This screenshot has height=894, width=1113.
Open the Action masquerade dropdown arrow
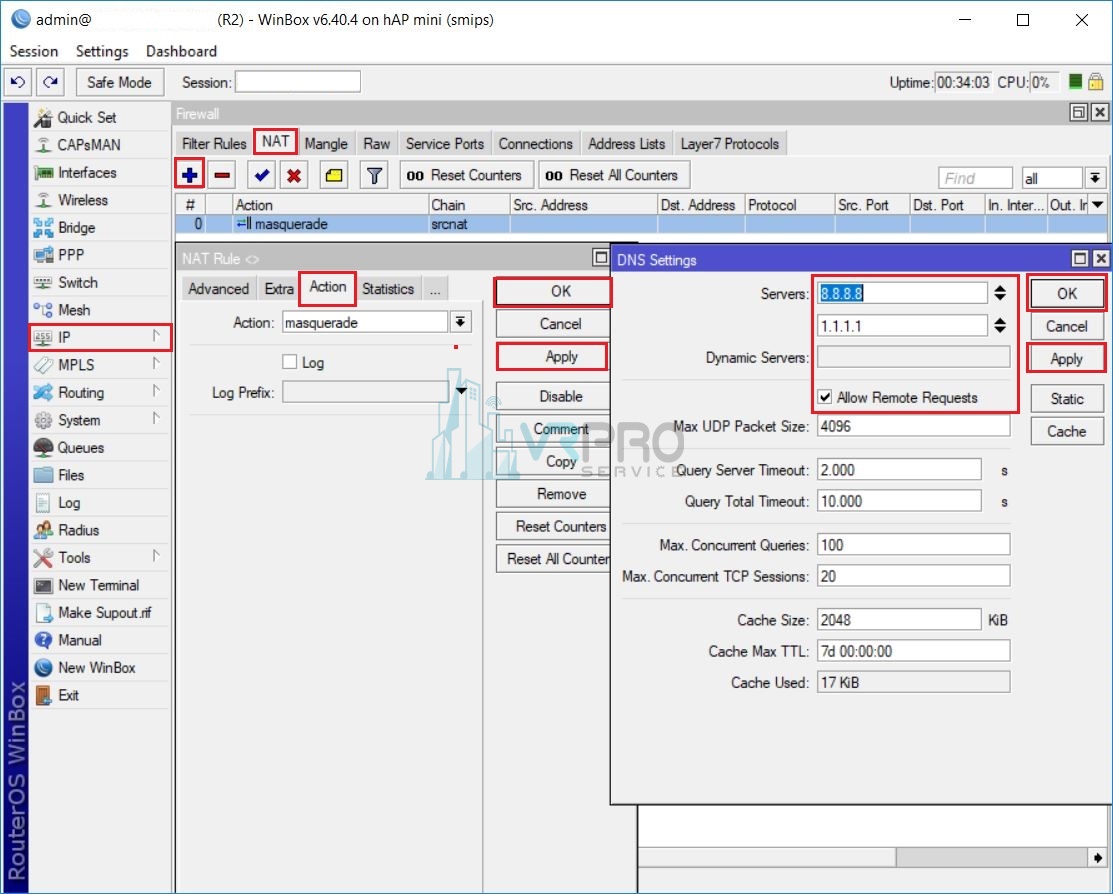coord(460,322)
